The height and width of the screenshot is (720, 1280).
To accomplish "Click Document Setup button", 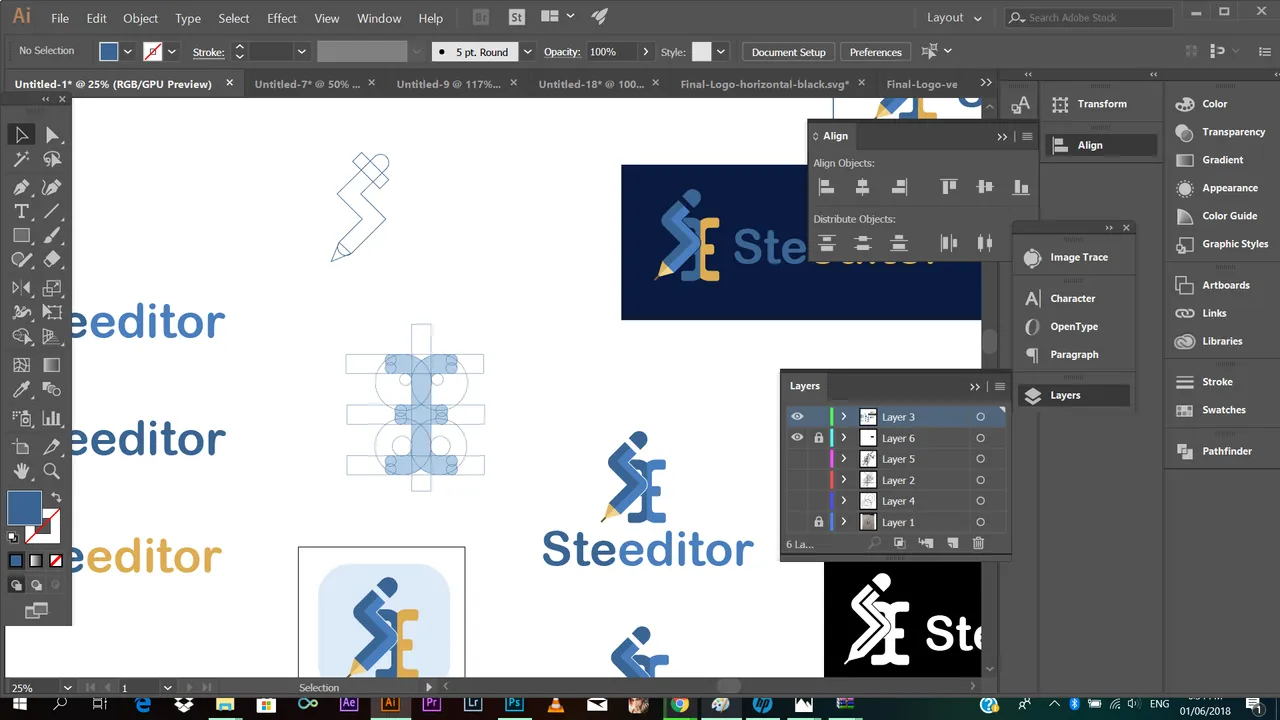I will pyautogui.click(x=789, y=52).
